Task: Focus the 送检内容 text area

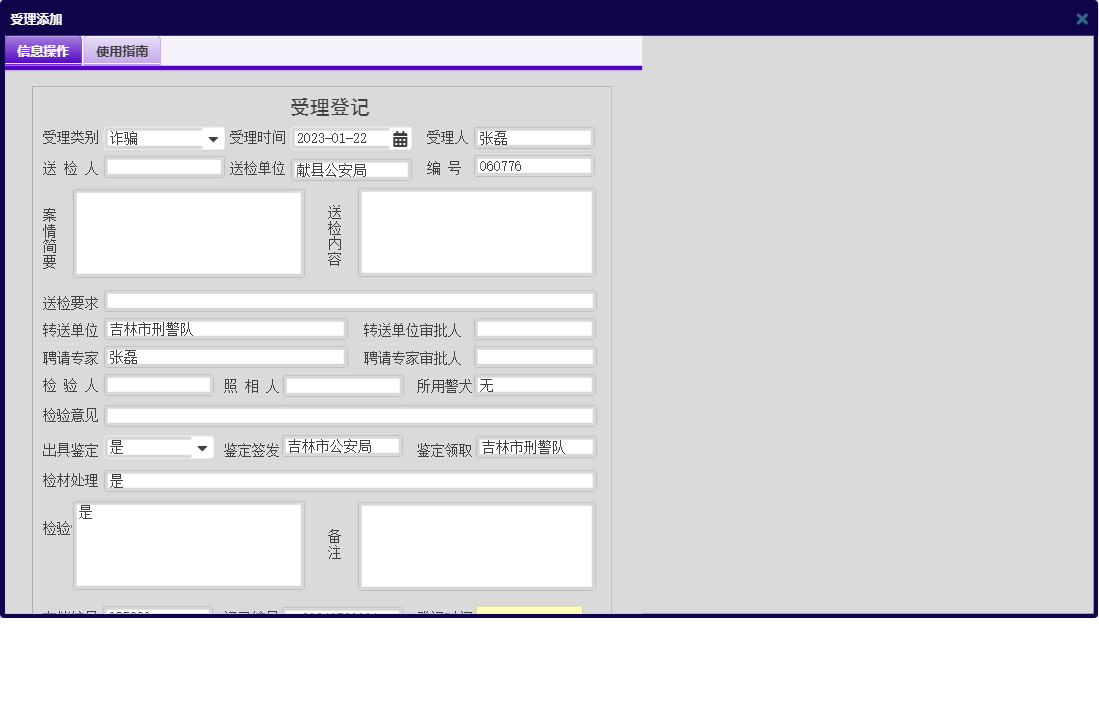Action: pos(476,232)
